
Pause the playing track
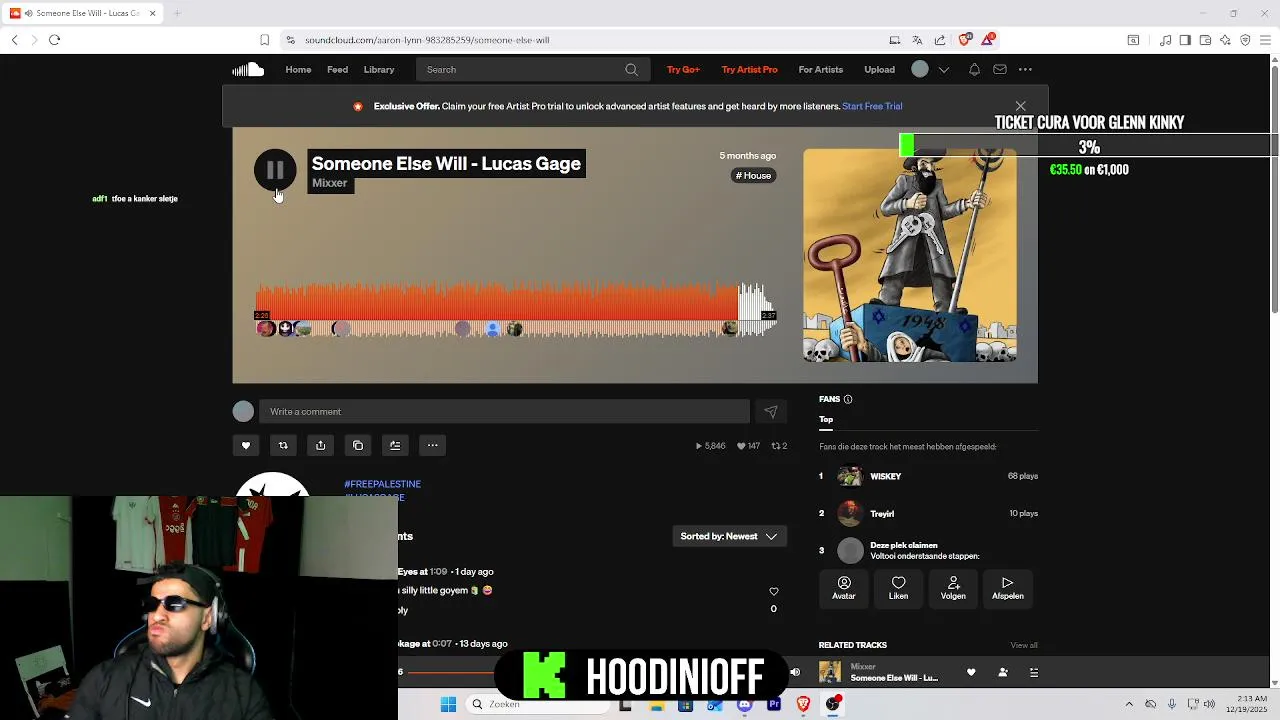click(275, 170)
